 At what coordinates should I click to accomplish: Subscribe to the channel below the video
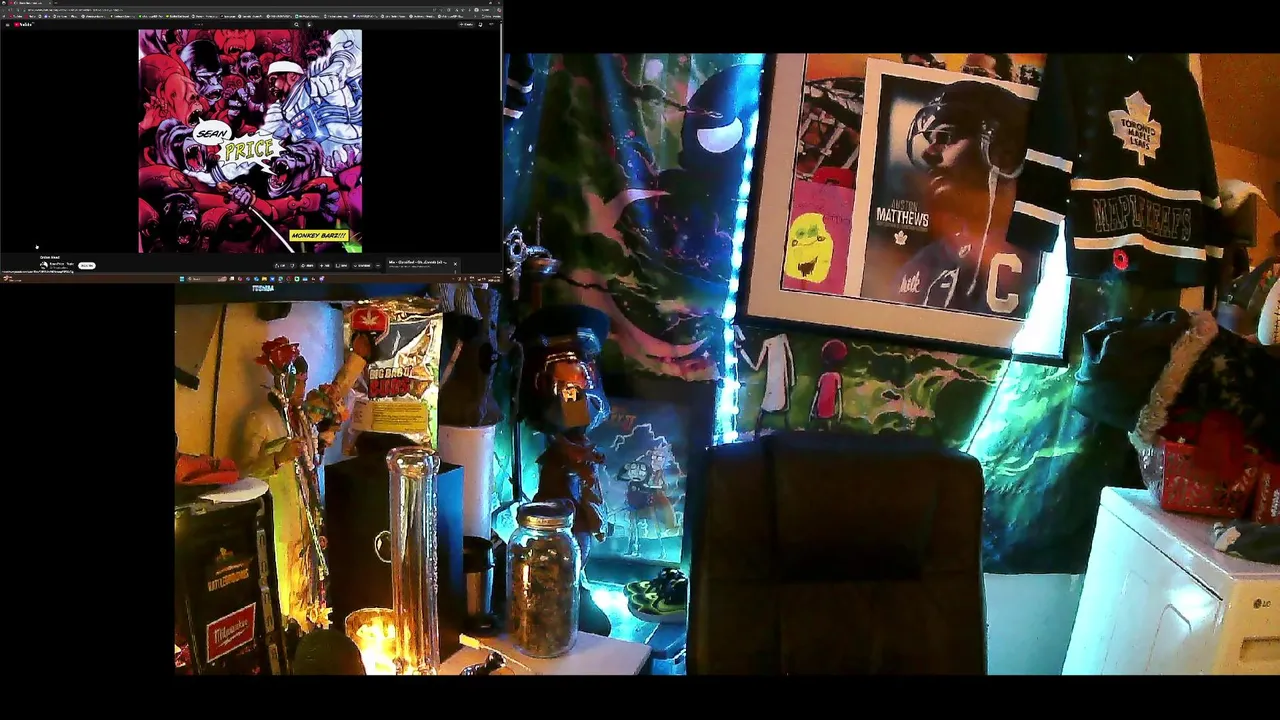pos(87,266)
